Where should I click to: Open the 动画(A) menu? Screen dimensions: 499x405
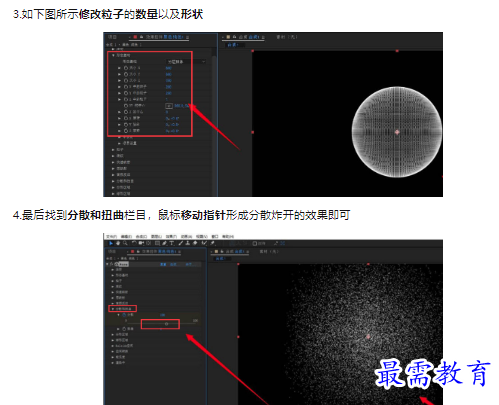point(187,236)
